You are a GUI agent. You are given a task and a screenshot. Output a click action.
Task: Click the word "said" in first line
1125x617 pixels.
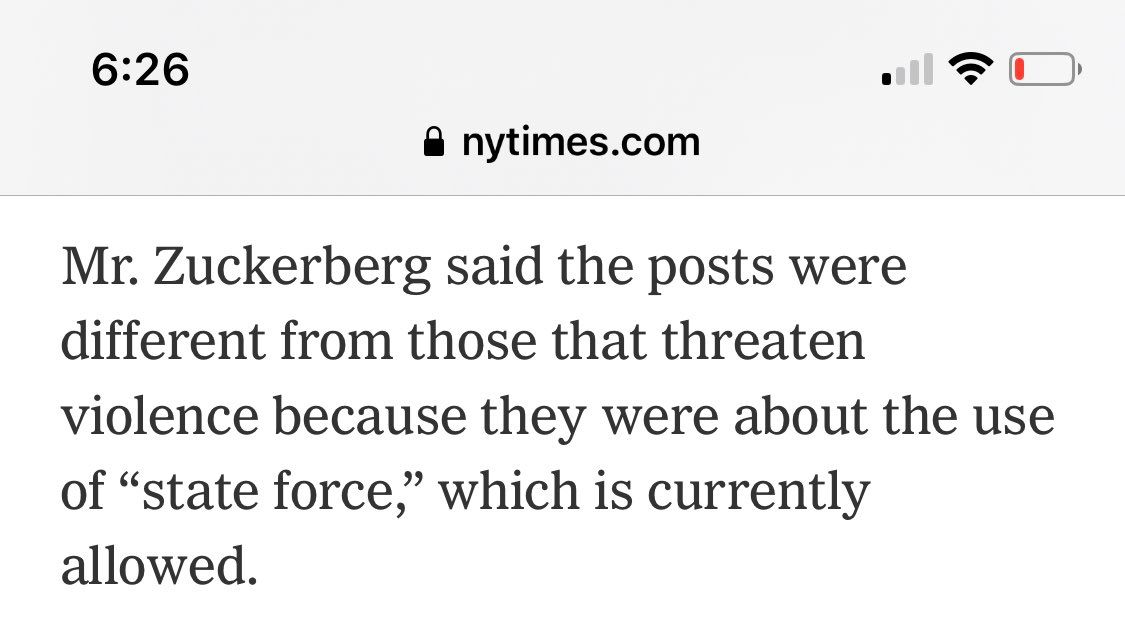point(486,268)
